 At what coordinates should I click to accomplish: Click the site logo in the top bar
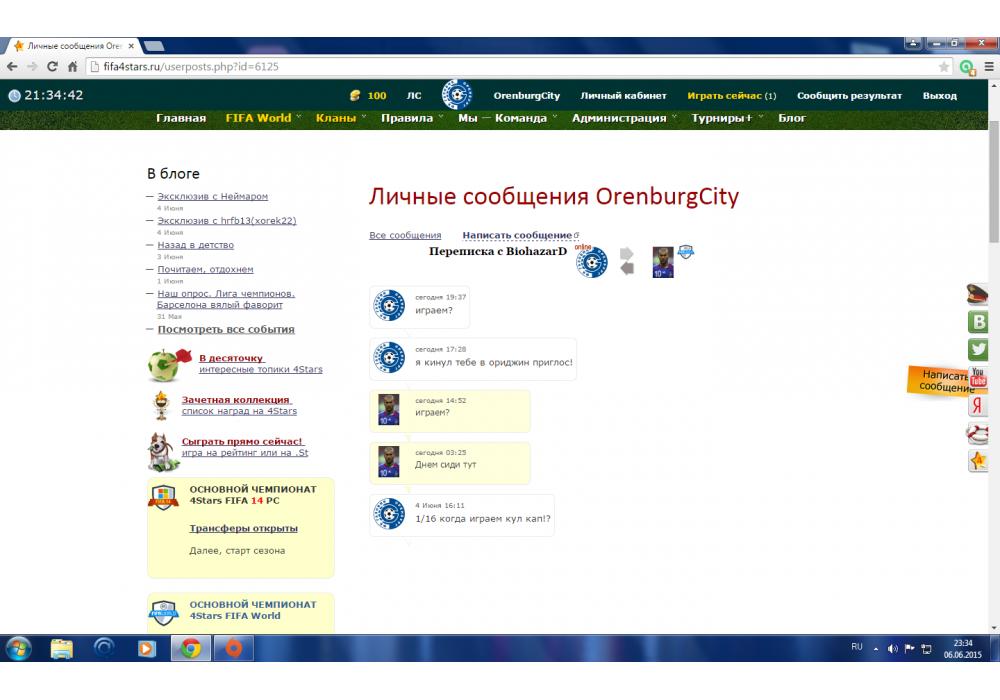457,95
